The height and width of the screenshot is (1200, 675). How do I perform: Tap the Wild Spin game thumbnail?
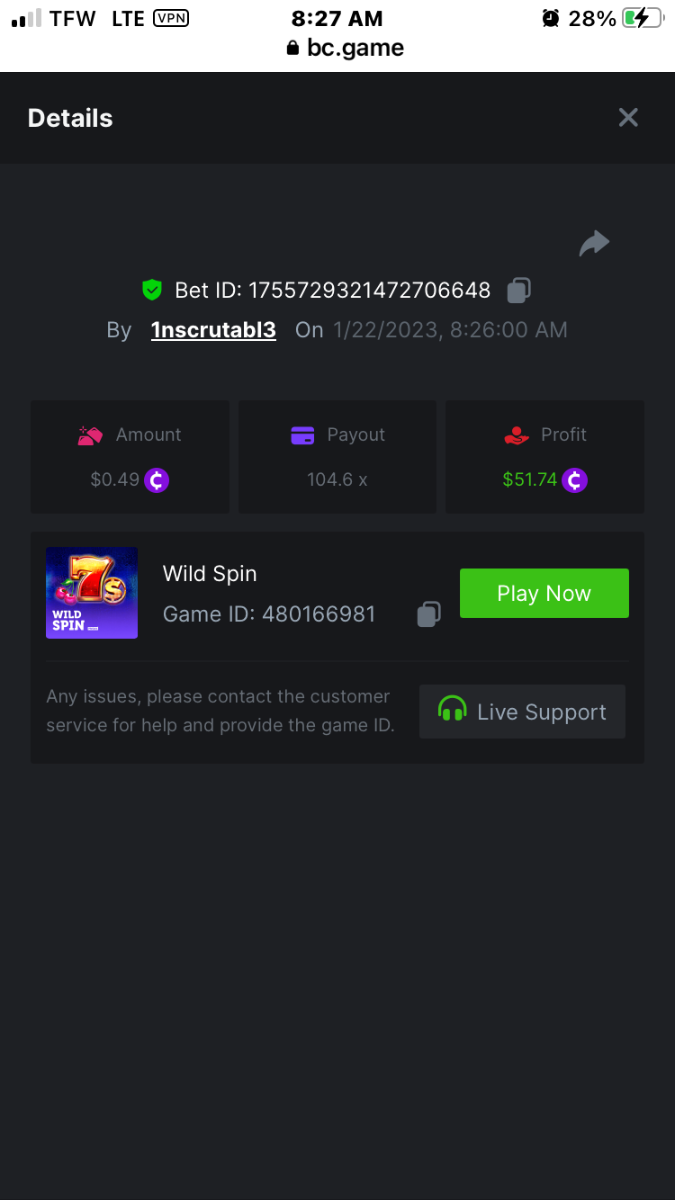tap(92, 593)
